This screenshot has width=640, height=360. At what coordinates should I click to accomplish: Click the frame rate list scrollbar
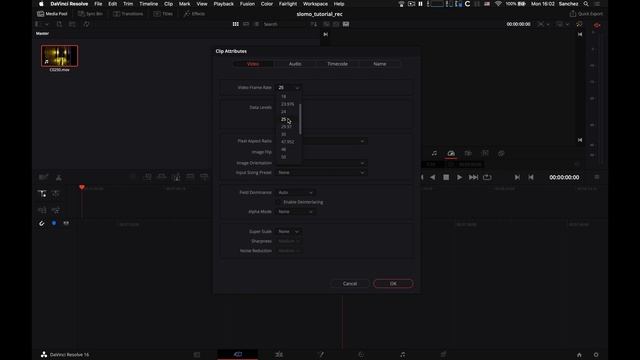[x=300, y=119]
